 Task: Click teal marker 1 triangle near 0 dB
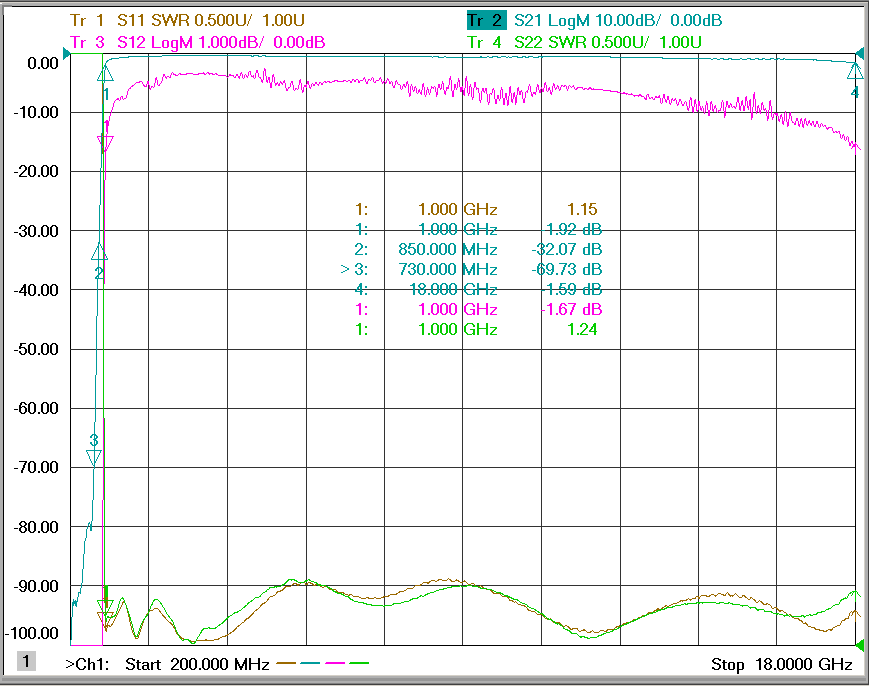click(105, 73)
